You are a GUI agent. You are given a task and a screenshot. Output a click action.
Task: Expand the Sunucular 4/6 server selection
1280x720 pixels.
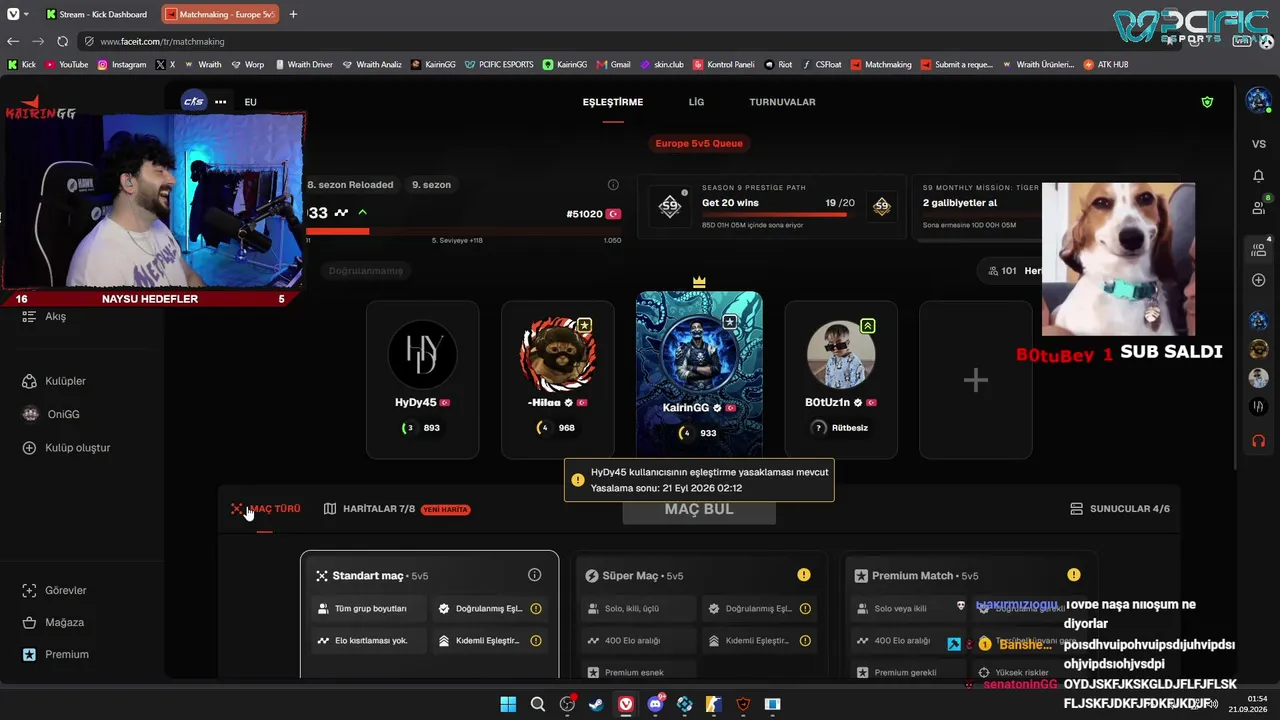click(1120, 509)
